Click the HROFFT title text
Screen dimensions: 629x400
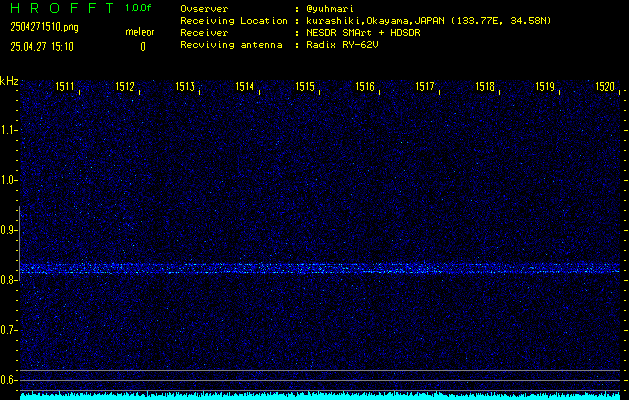pos(62,8)
